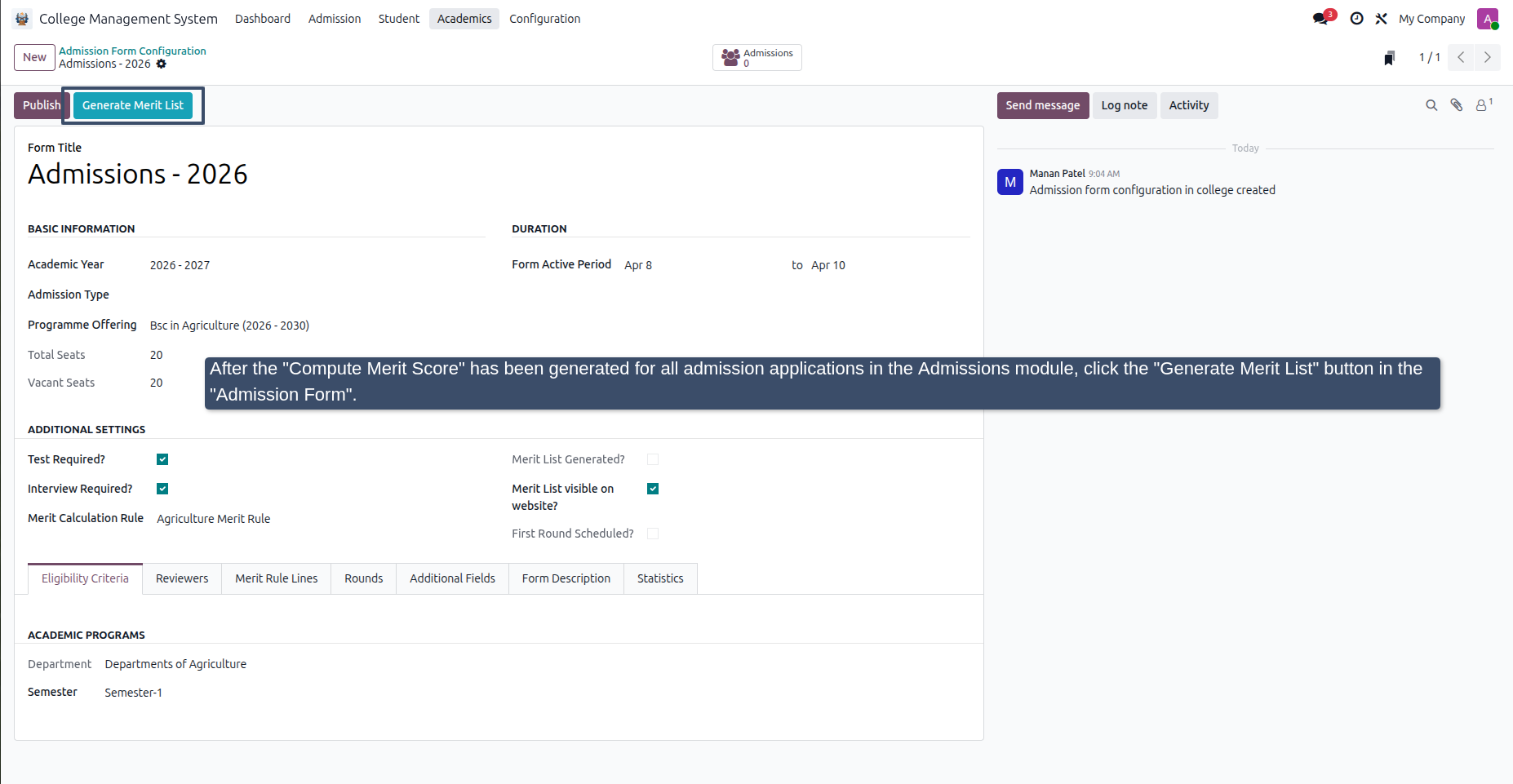Switch to the Statistics tab
The height and width of the screenshot is (784, 1513).
(x=660, y=578)
